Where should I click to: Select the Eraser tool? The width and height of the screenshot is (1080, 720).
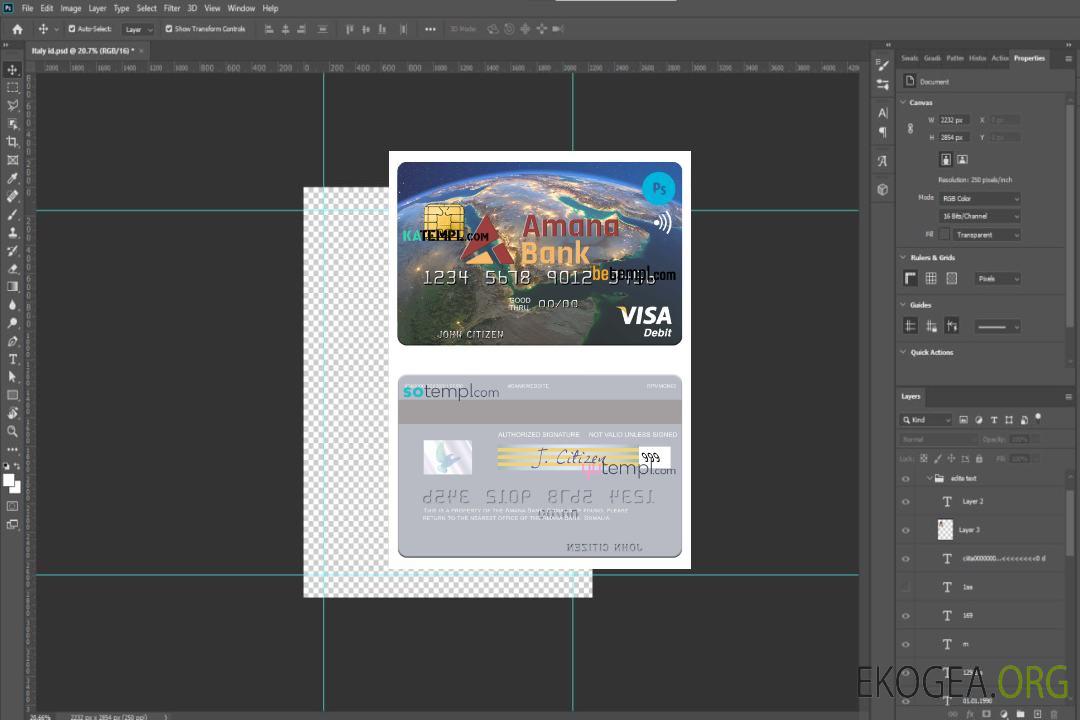tap(12, 269)
